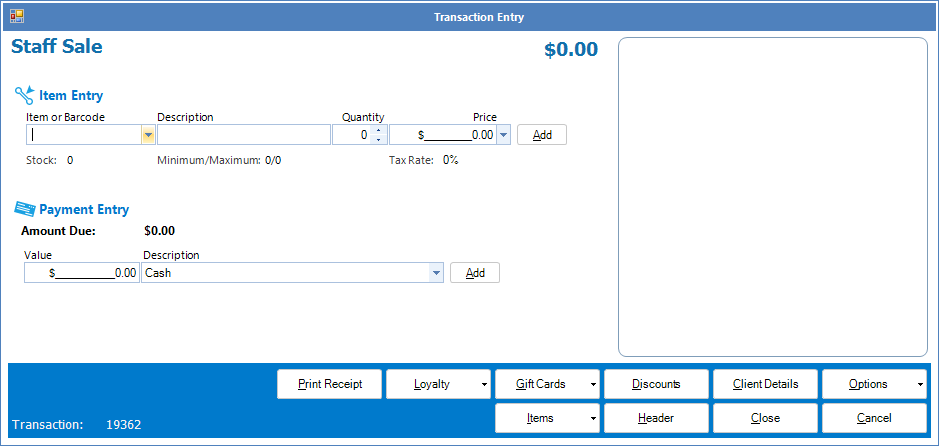Increase quantity with the up stepper arrow

(x=378, y=130)
